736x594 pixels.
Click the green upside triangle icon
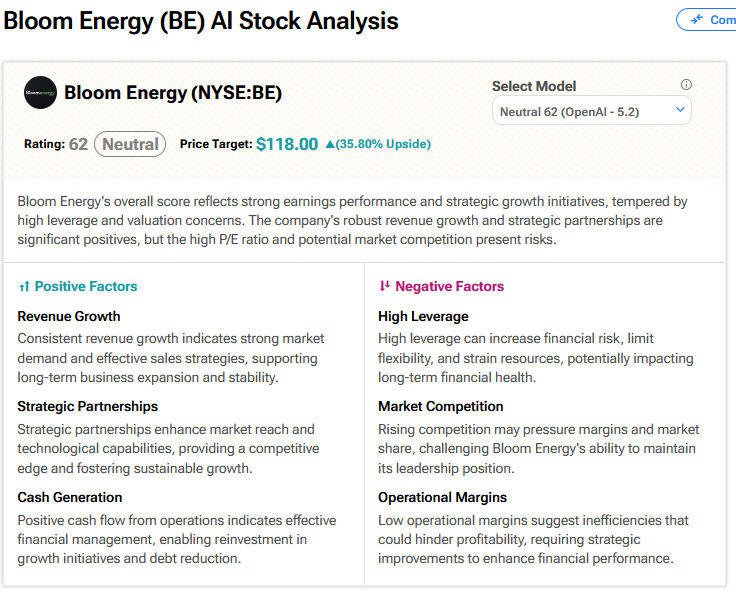(329, 144)
